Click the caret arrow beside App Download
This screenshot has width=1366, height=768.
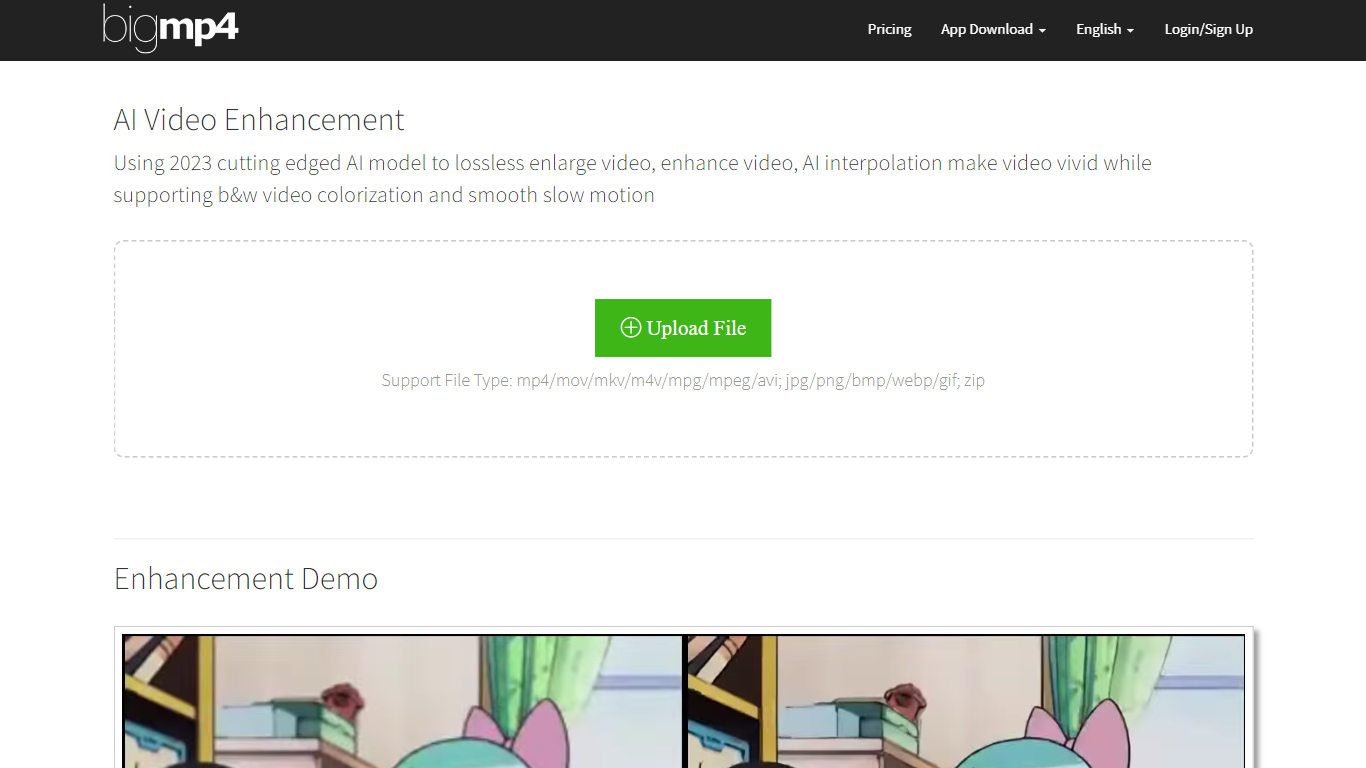pos(1042,31)
